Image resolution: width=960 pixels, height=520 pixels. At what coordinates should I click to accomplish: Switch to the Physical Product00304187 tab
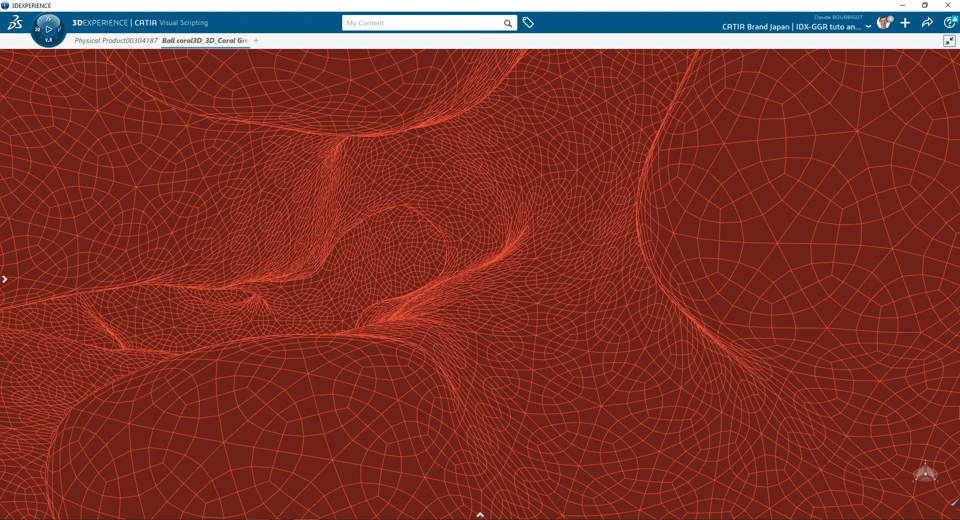tap(116, 40)
